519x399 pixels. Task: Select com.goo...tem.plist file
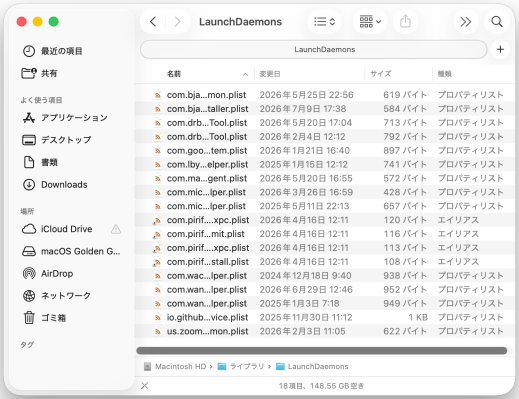click(x=325, y=151)
